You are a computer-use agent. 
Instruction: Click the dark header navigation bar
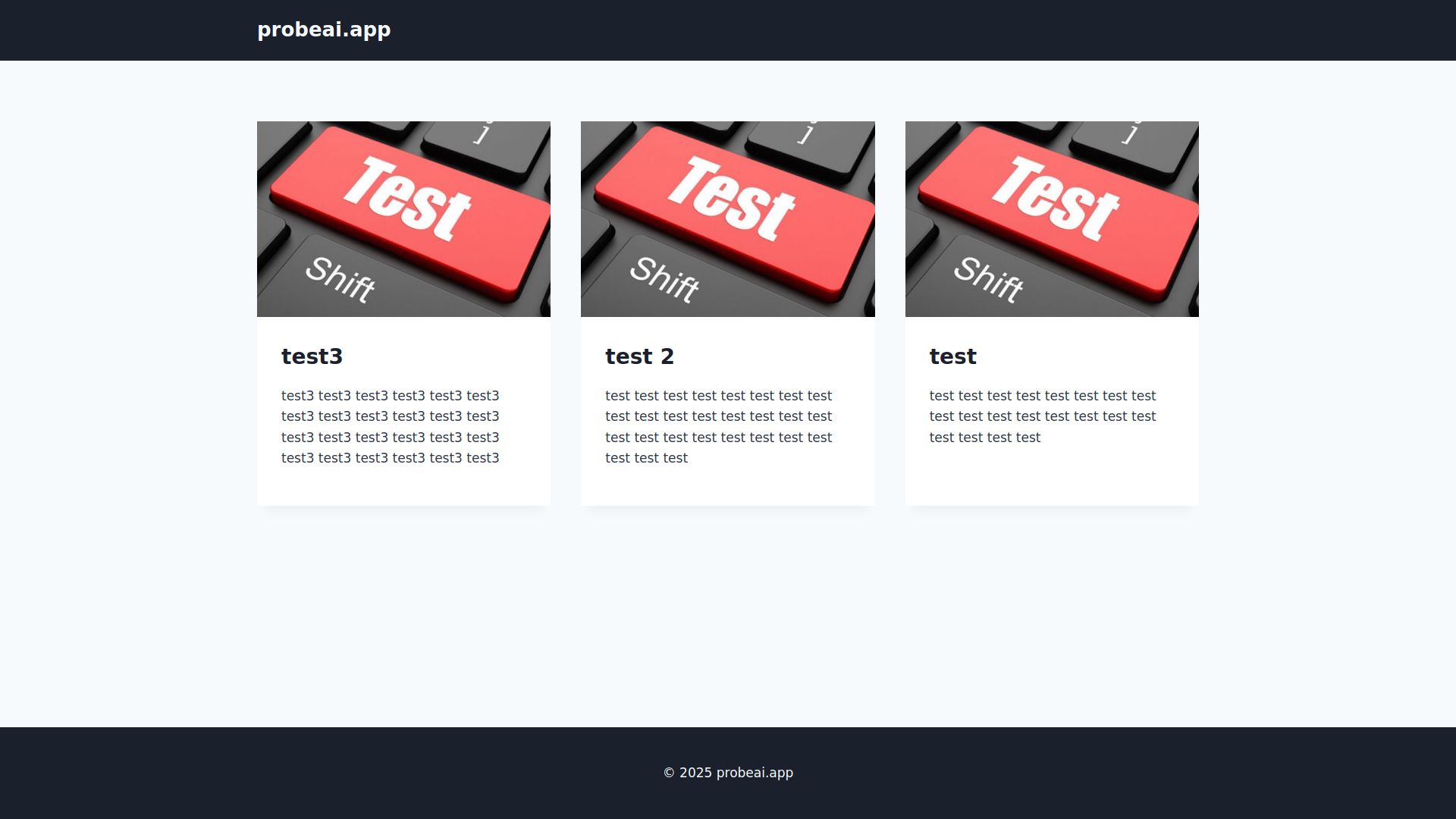point(910,30)
